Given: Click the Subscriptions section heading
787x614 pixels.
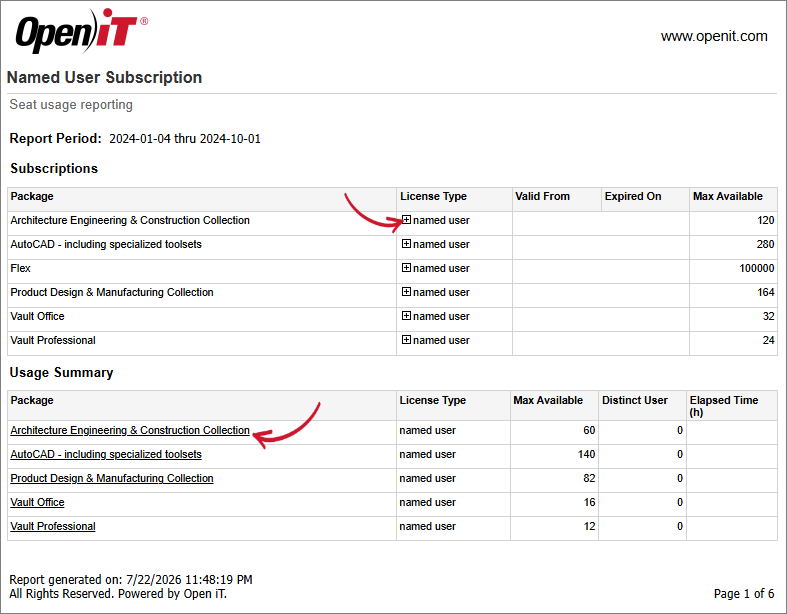Looking at the screenshot, I should 54,169.
